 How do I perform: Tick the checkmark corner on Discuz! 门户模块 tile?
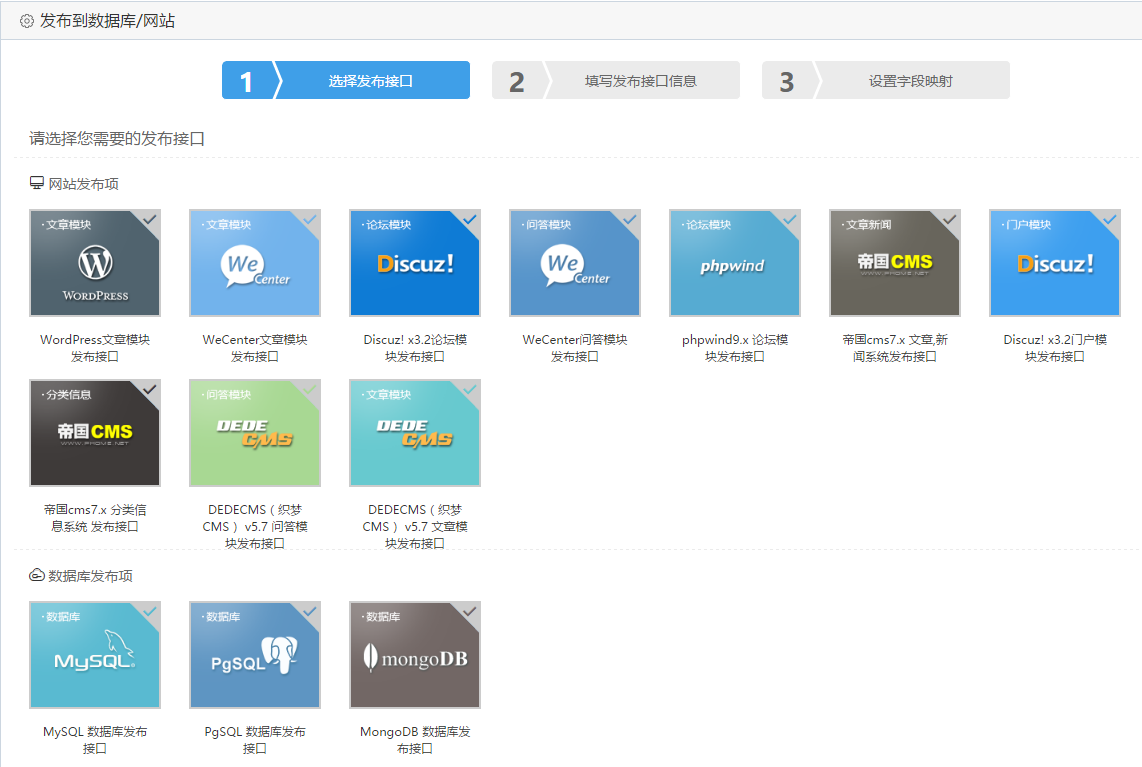(x=1109, y=220)
